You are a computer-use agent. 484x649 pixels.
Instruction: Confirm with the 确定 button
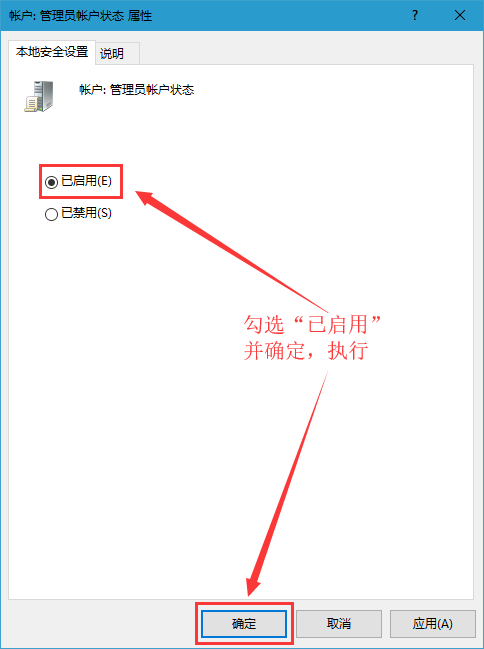point(244,623)
